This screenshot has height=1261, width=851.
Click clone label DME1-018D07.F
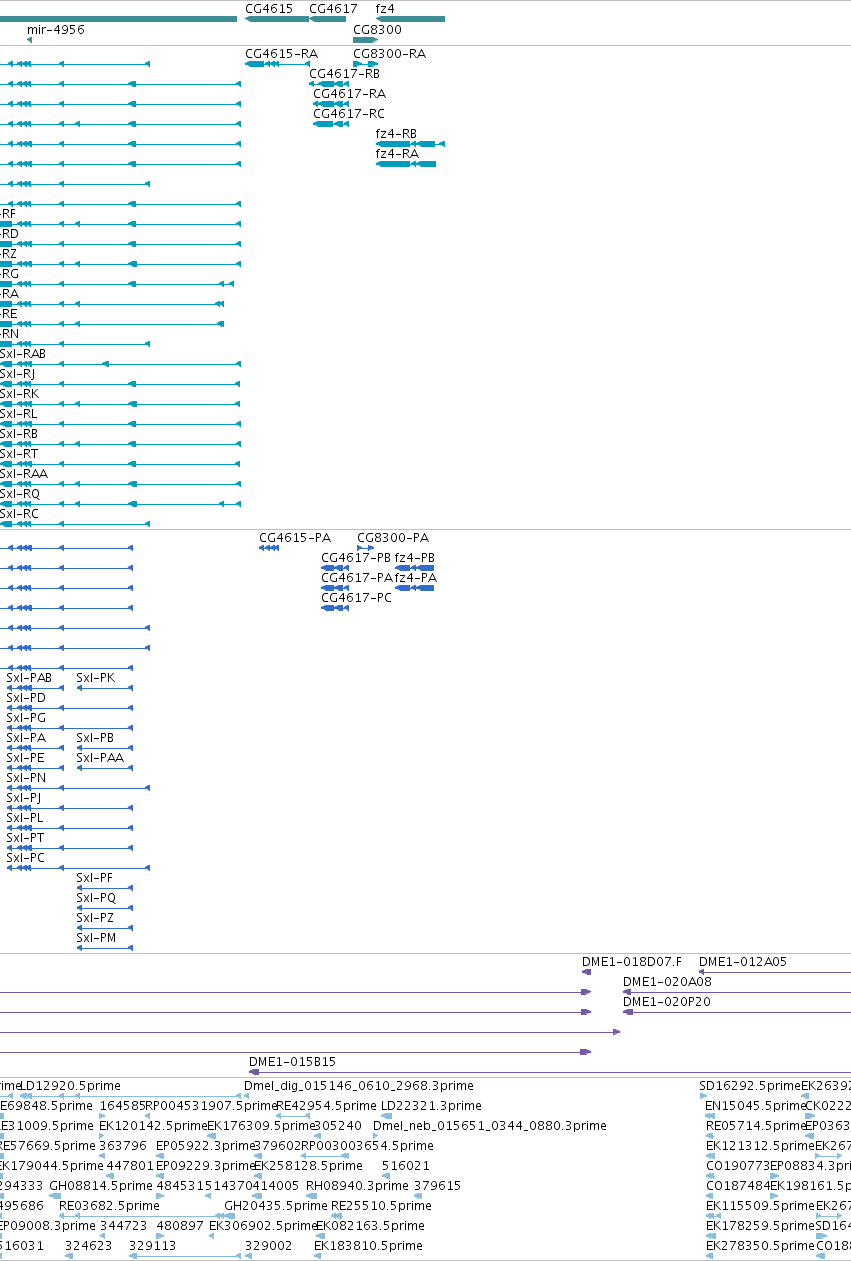click(632, 961)
